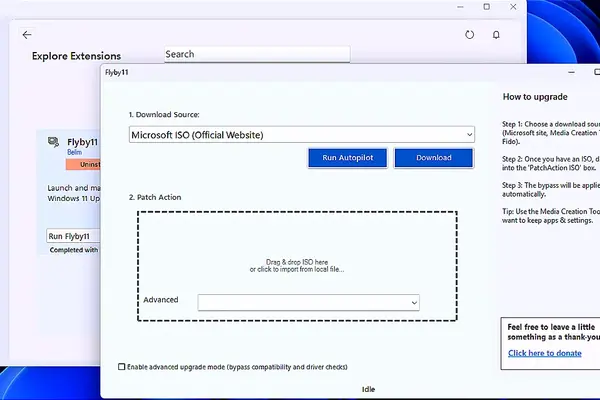This screenshot has width=600, height=400.
Task: Open the Download Source dropdown
Action: click(x=302, y=135)
